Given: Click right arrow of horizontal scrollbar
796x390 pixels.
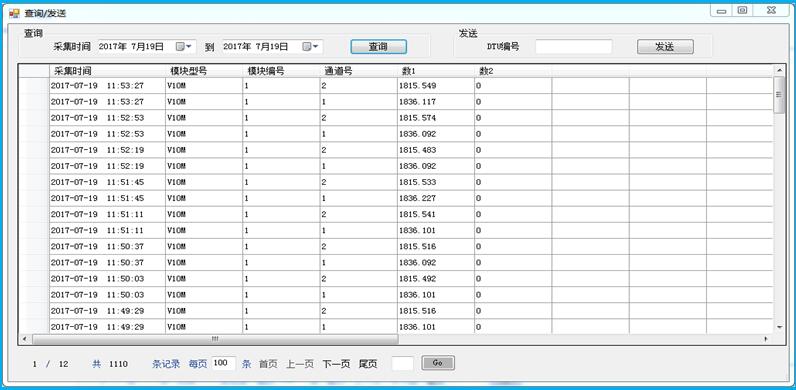Looking at the screenshot, I should coord(767,339).
